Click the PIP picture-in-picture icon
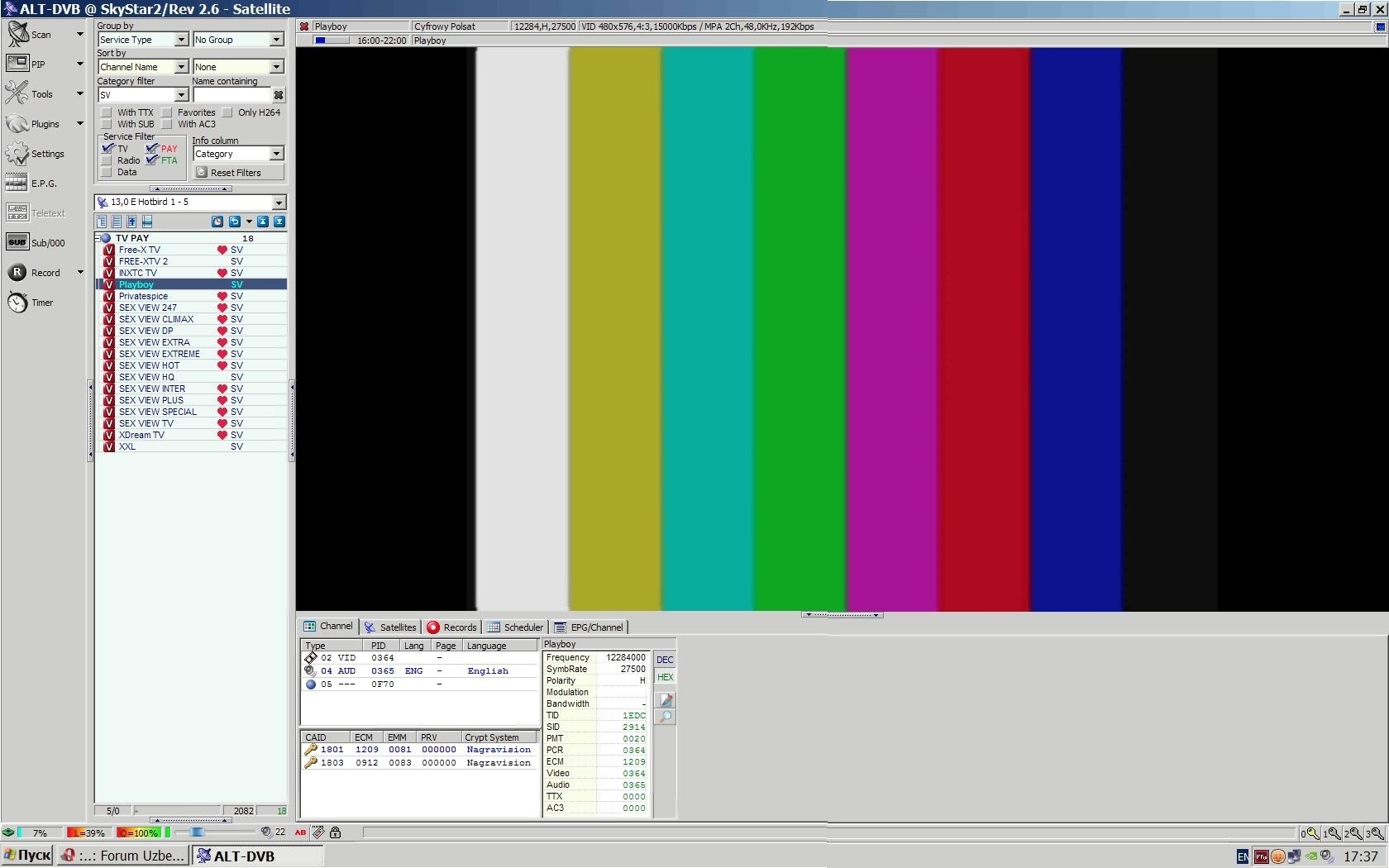 pos(18,64)
